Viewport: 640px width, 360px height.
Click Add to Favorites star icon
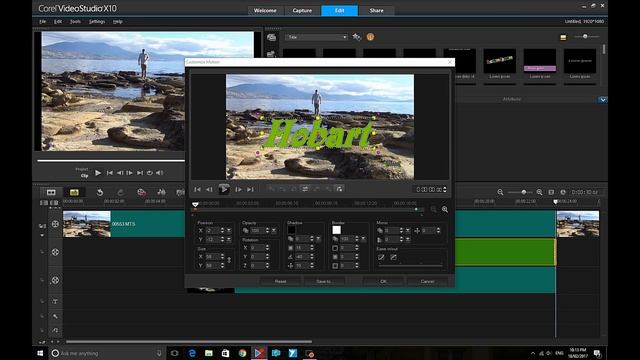356,37
